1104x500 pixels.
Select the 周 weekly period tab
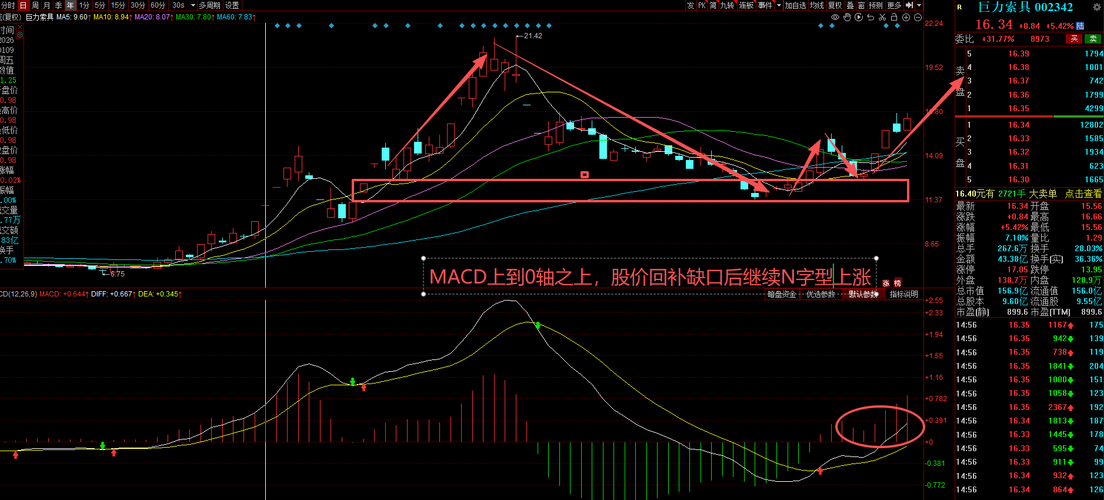34,6
